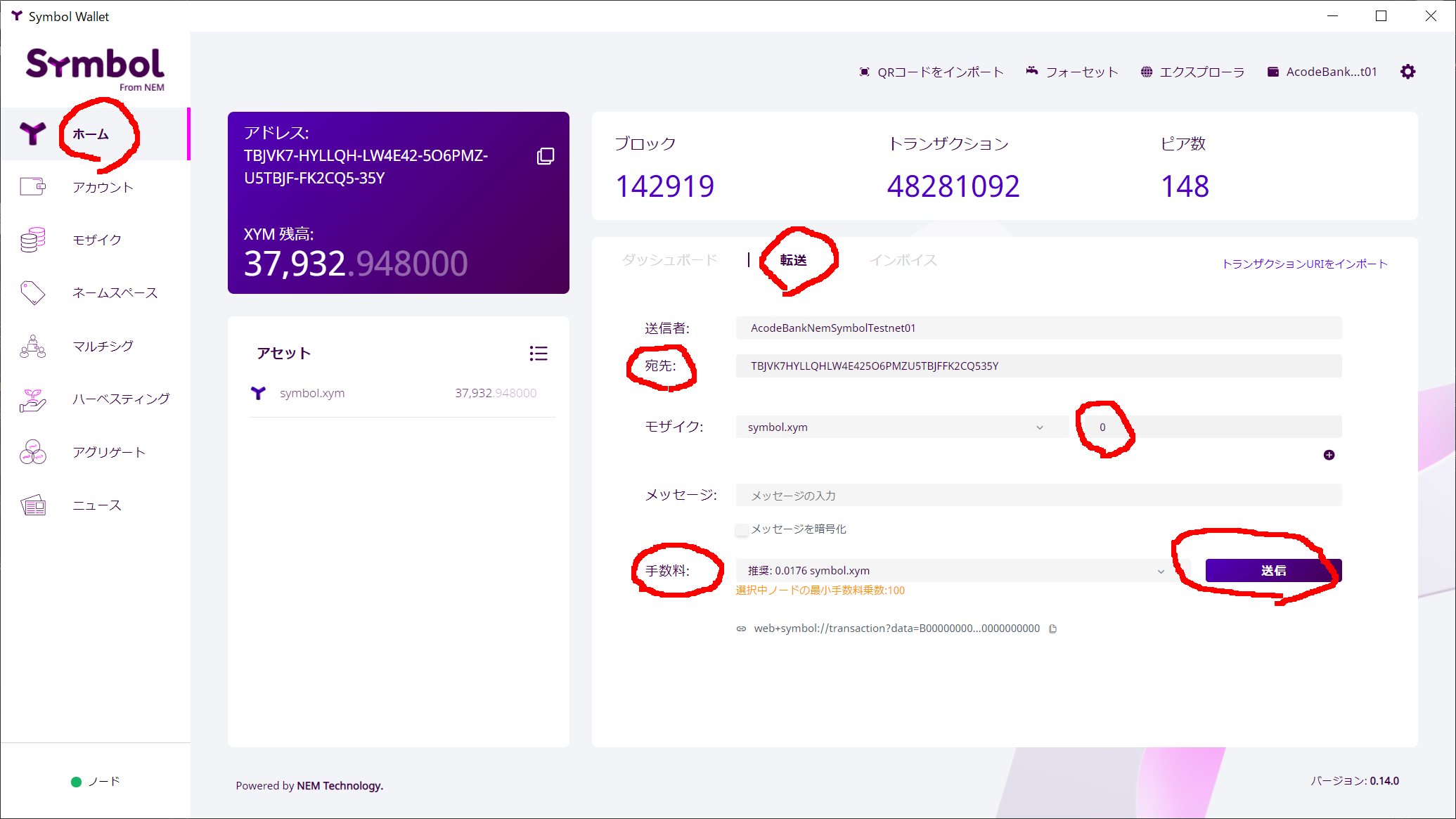1456x819 pixels.
Task: Open the Namespace tag icon
Action: 33,292
